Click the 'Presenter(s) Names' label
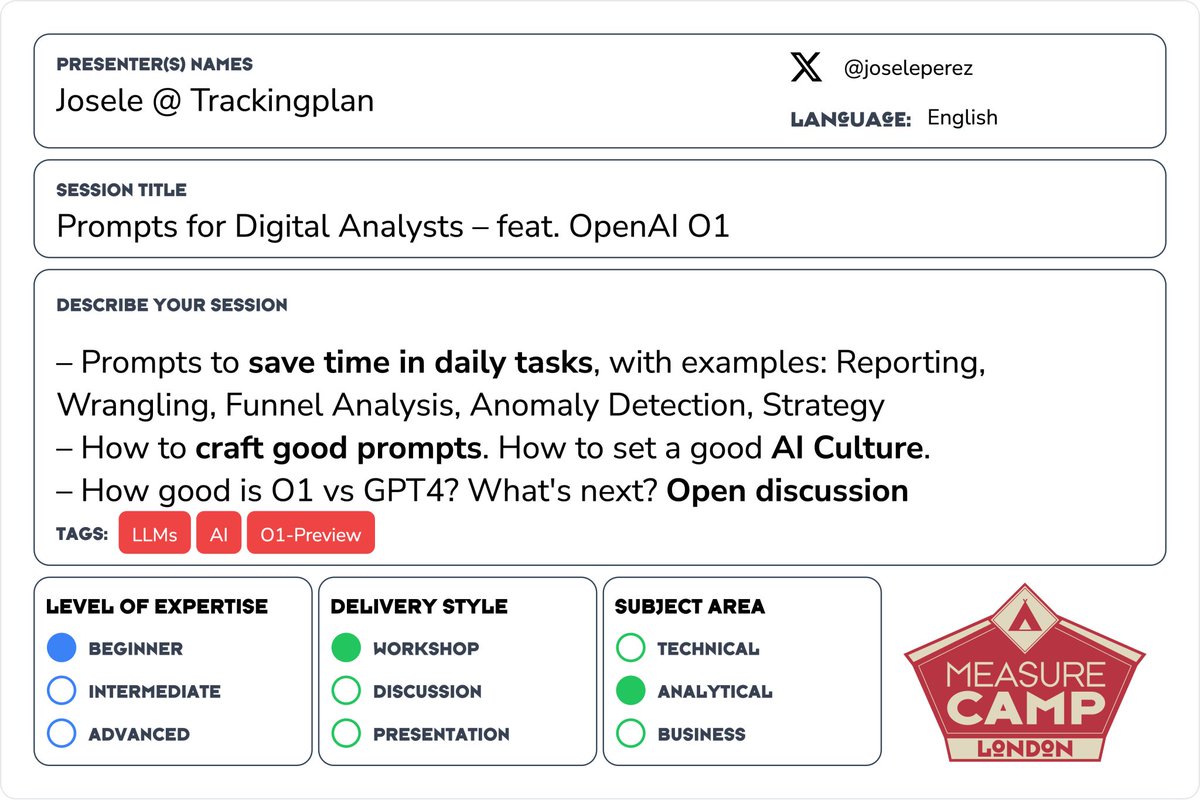Viewport: 1200px width, 800px height. coord(154,64)
